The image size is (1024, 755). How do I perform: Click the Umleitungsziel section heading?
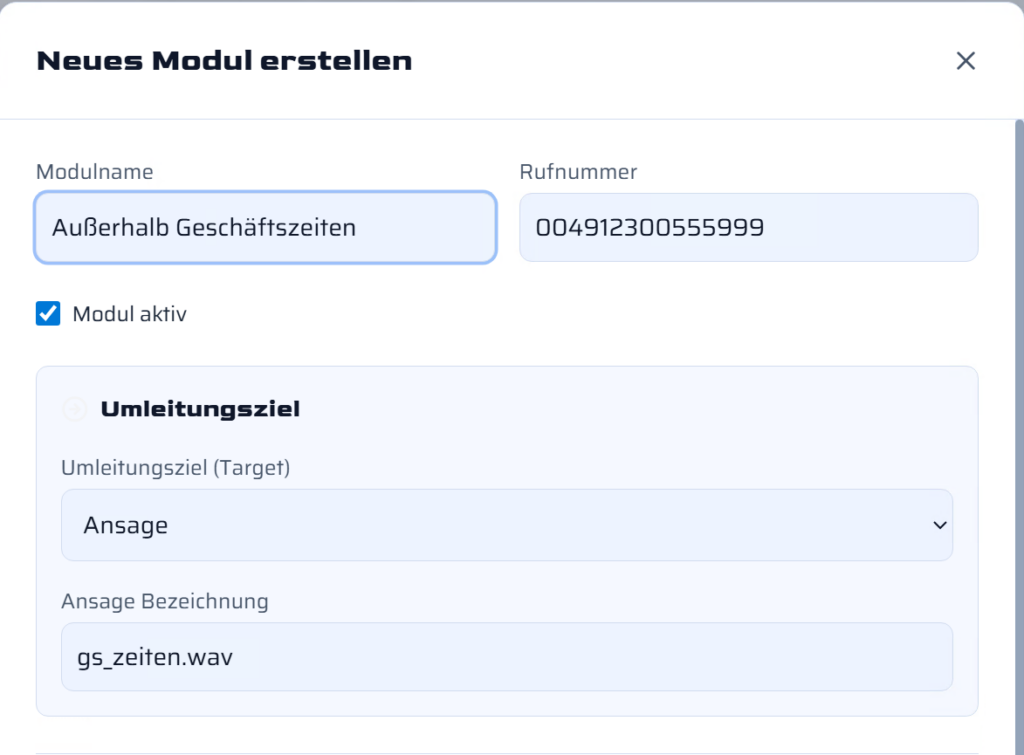pos(200,409)
